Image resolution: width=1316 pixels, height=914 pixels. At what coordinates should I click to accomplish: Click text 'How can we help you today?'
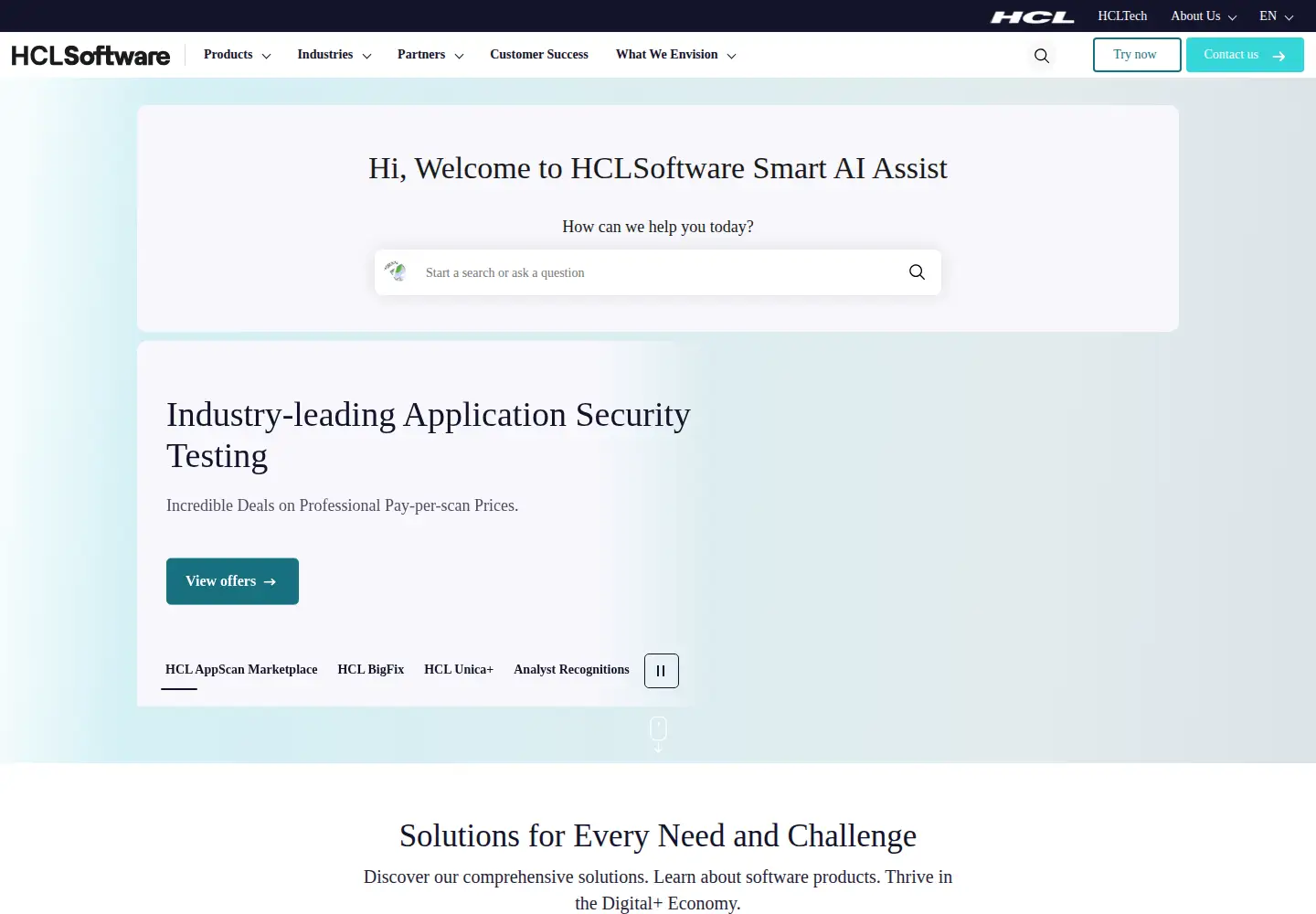click(x=658, y=227)
